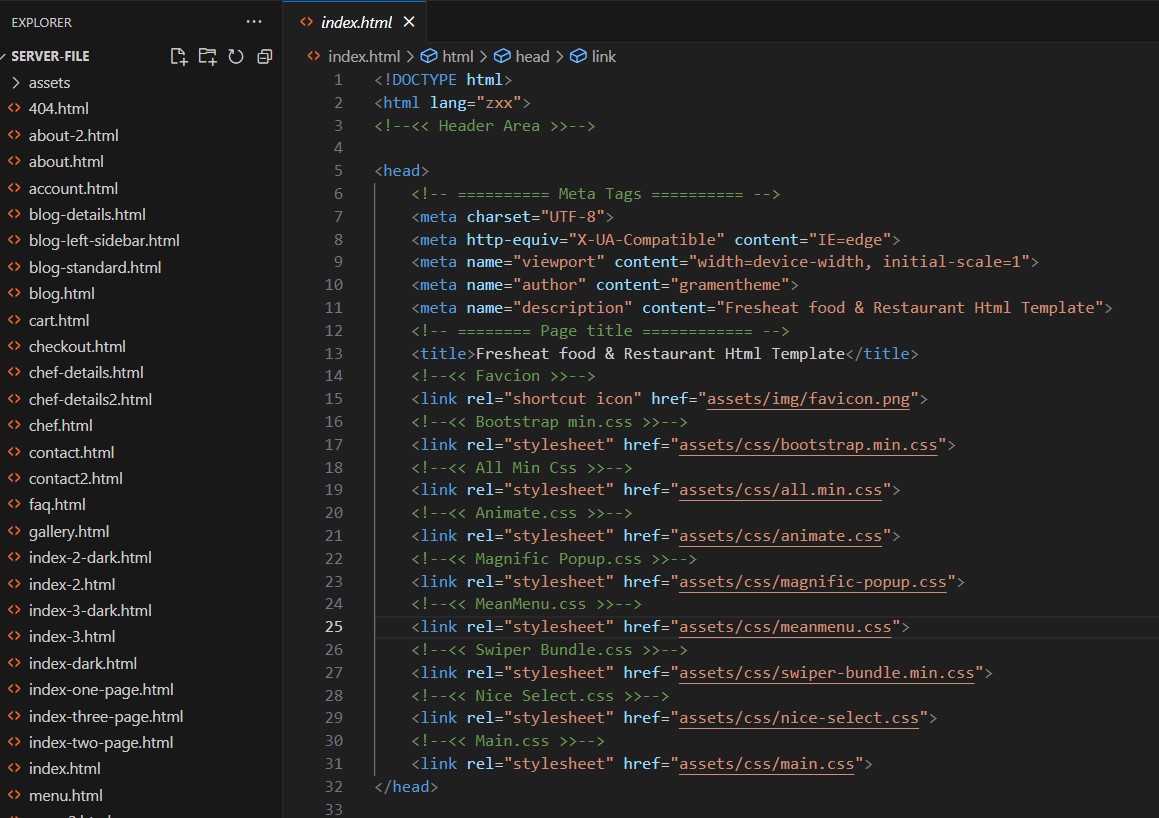
Task: Close the index.html editor tab
Action: point(408,22)
